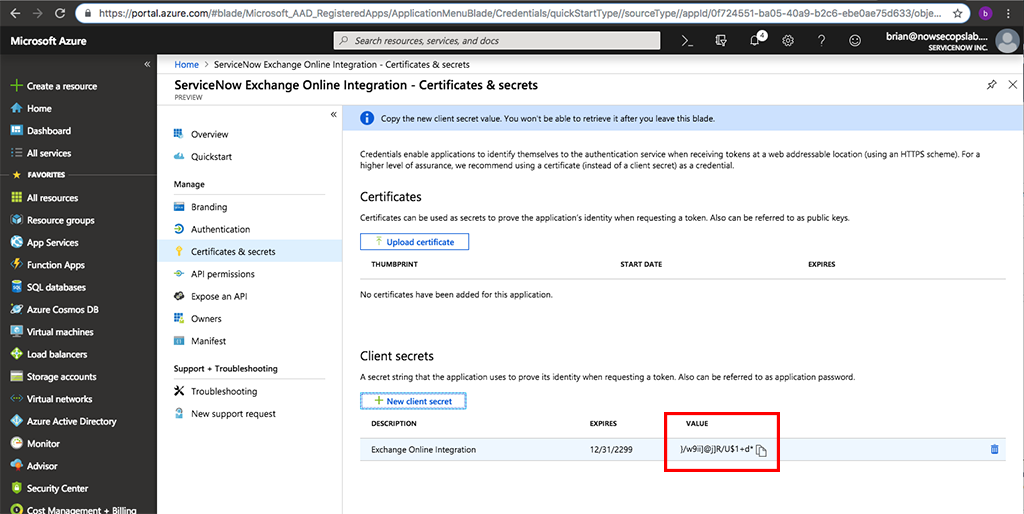Open Branding settings
Viewport: 1024px width, 514px height.
[200, 207]
